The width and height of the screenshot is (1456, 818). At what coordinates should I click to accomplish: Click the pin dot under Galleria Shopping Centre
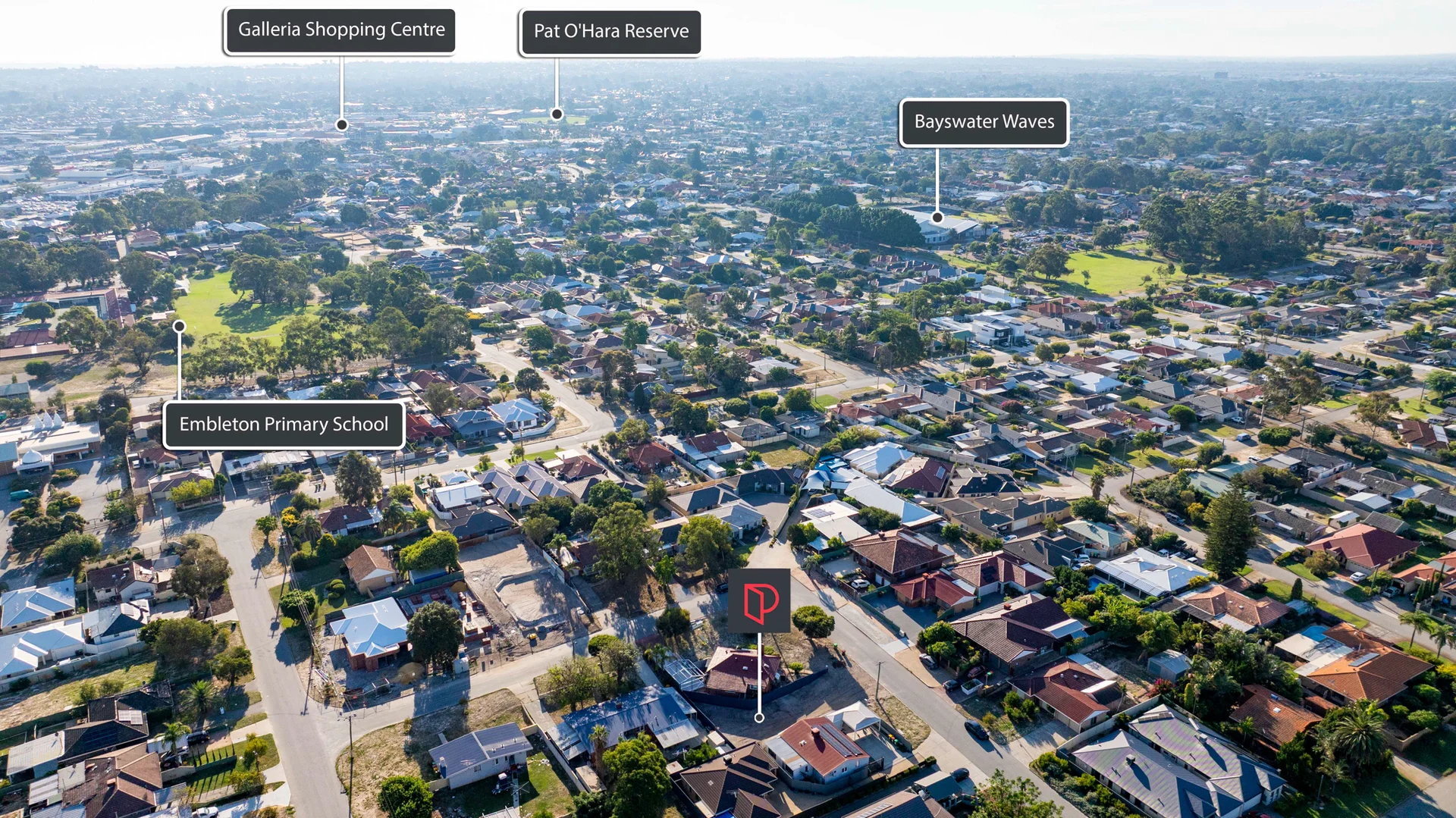click(x=342, y=125)
